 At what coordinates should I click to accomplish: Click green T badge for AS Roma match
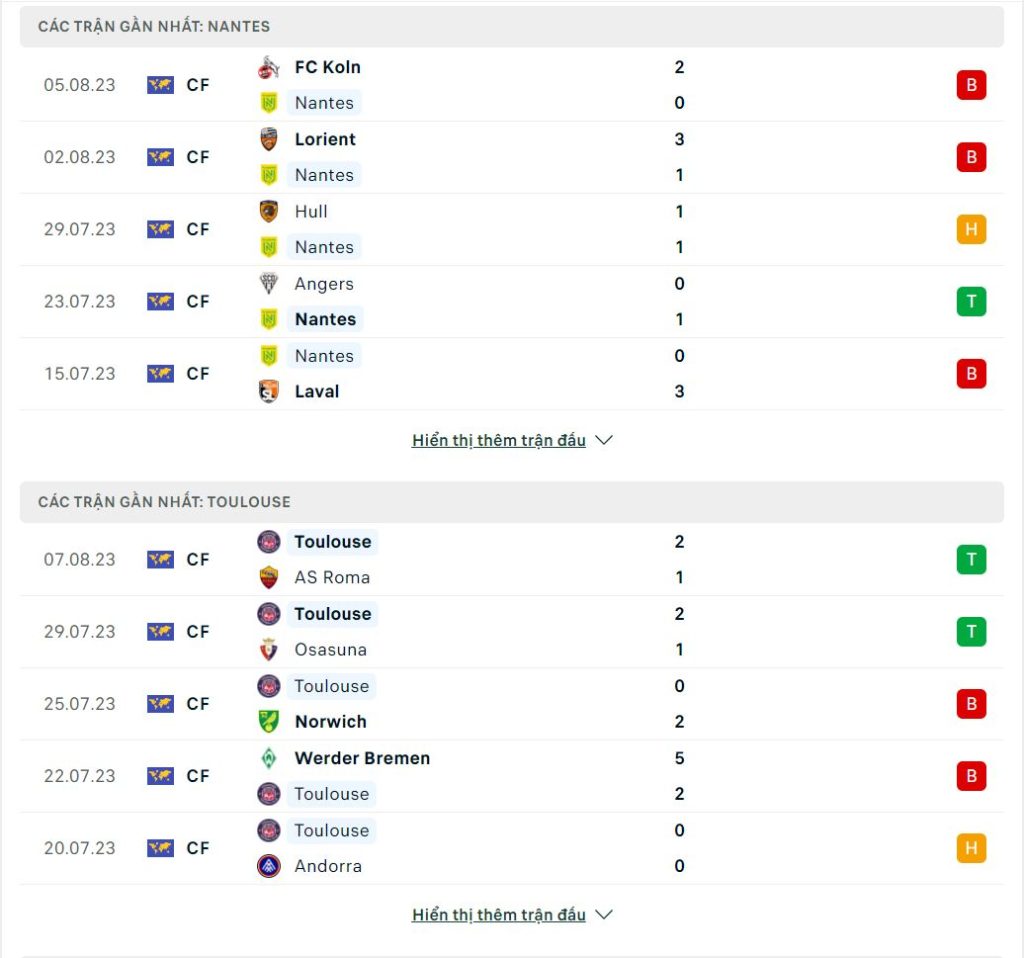coord(971,560)
